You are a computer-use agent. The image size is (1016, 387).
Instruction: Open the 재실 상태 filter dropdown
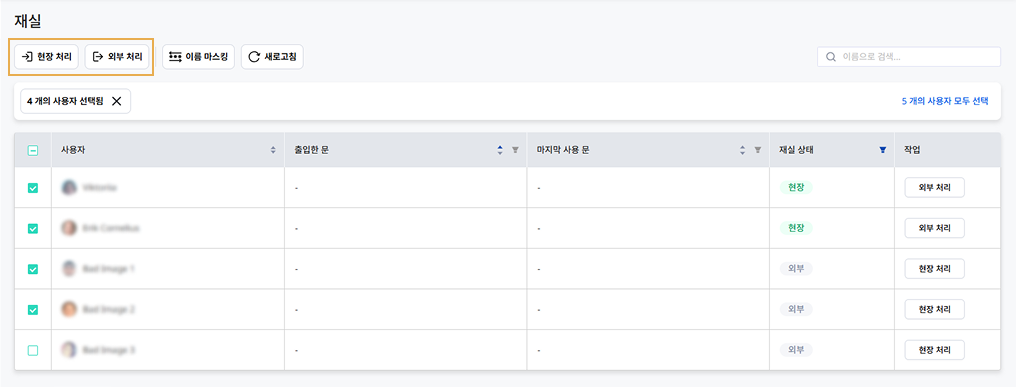(882, 150)
